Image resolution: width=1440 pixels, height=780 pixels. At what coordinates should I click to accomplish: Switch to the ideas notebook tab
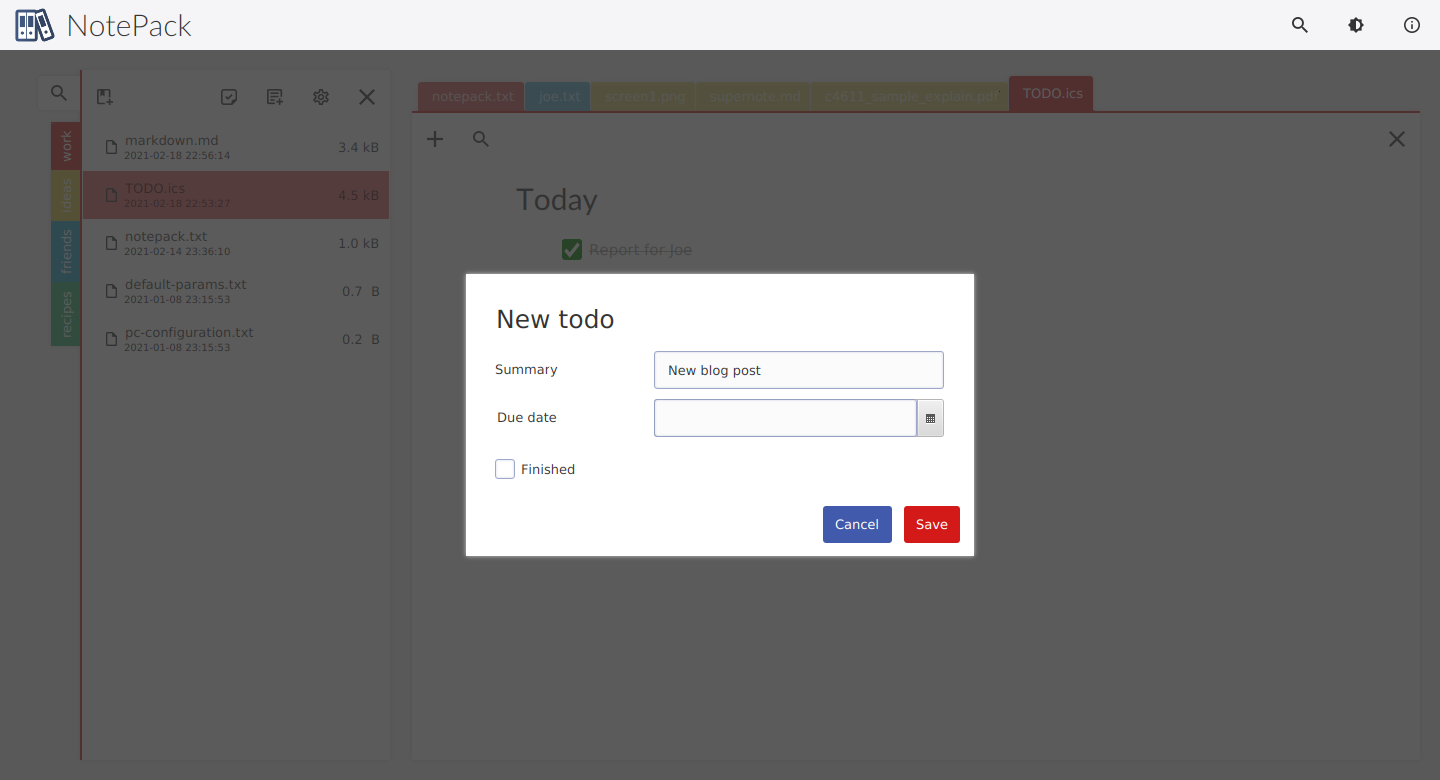point(66,196)
